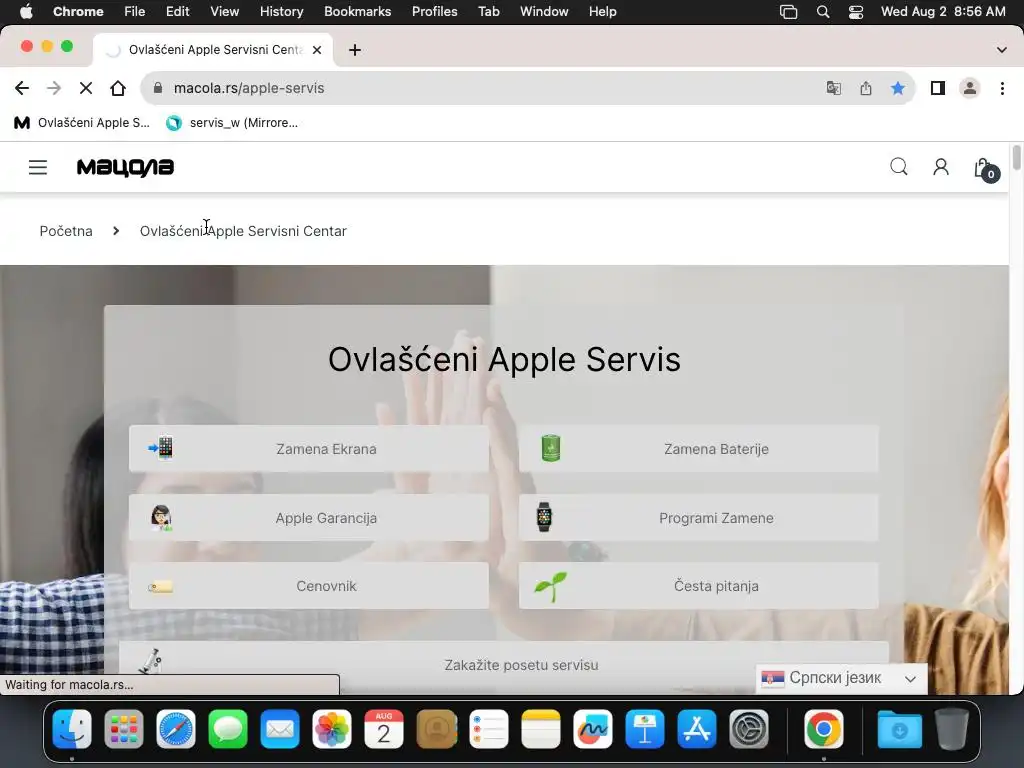
Task: Click the browser forward arrow
Action: (54, 88)
